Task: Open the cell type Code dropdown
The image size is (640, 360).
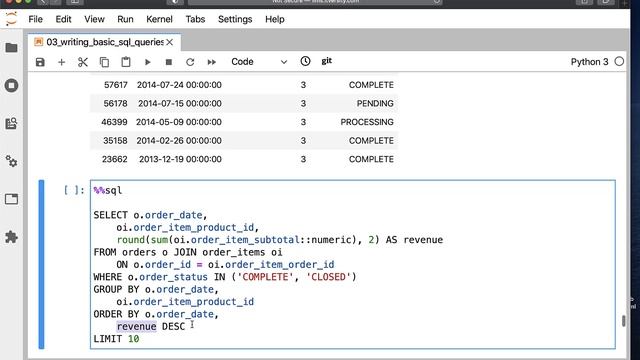Action: coord(259,62)
